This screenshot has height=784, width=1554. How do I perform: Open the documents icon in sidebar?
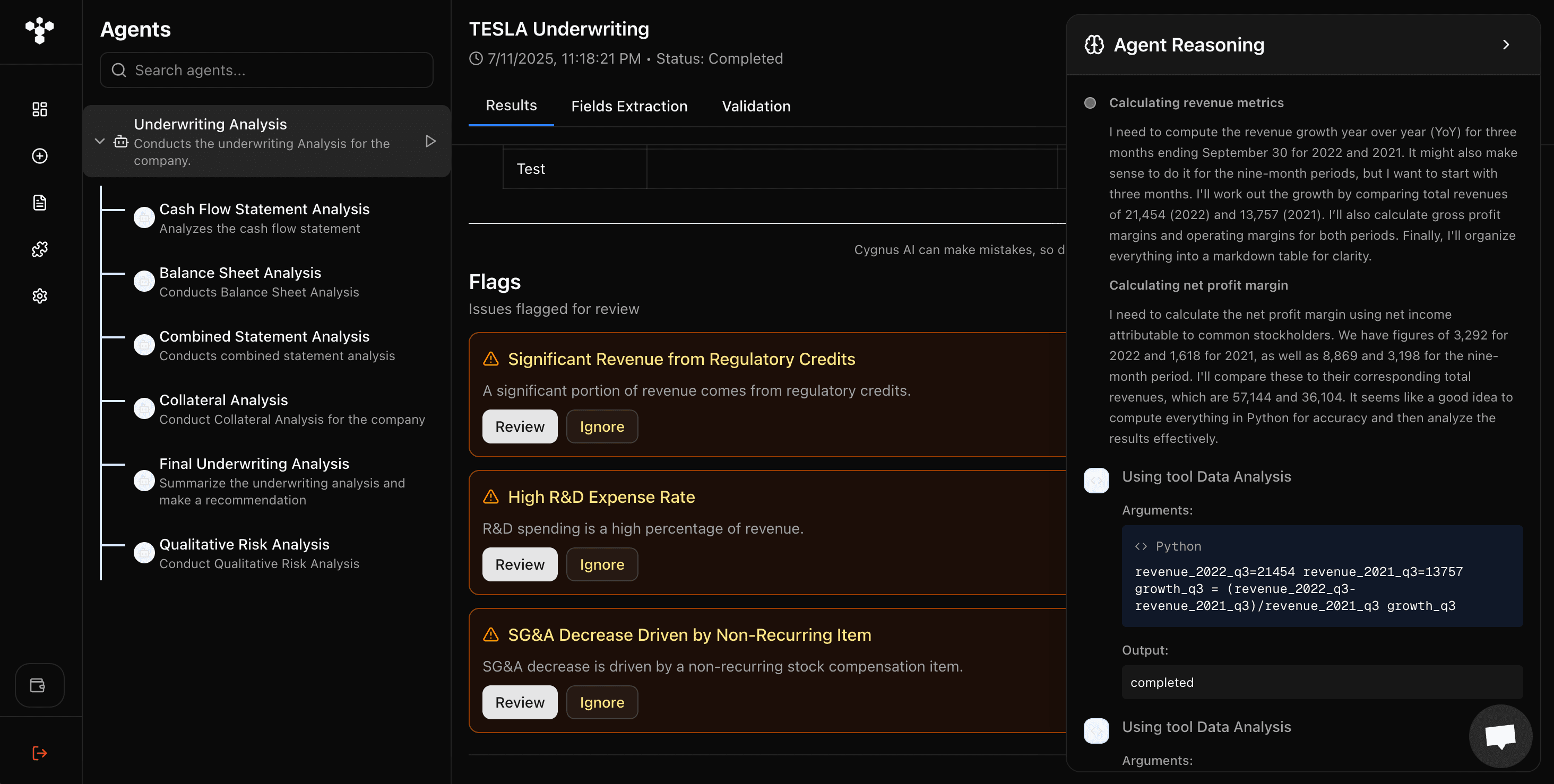pyautogui.click(x=40, y=203)
